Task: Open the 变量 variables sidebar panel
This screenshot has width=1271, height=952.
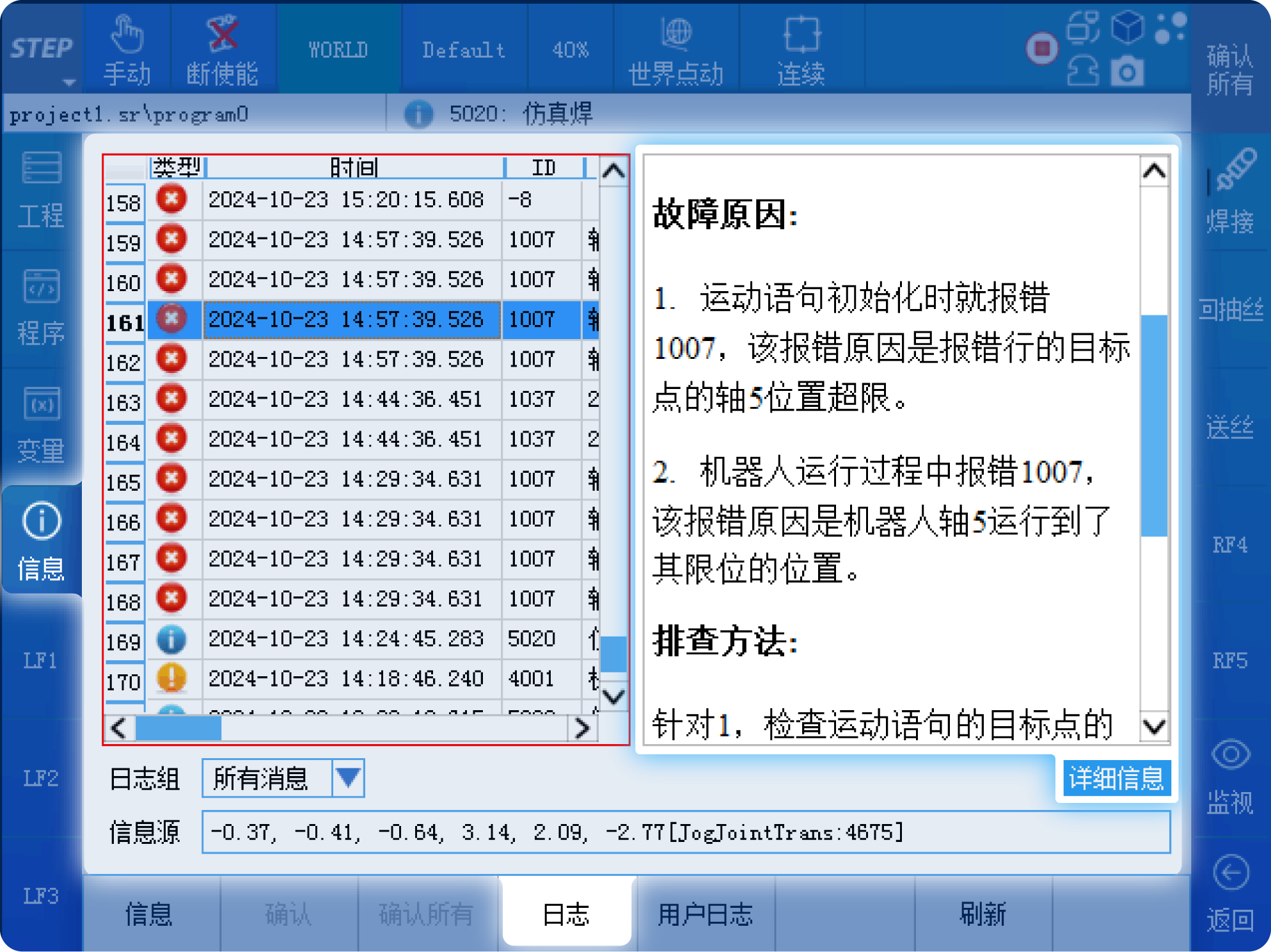Action: click(42, 425)
